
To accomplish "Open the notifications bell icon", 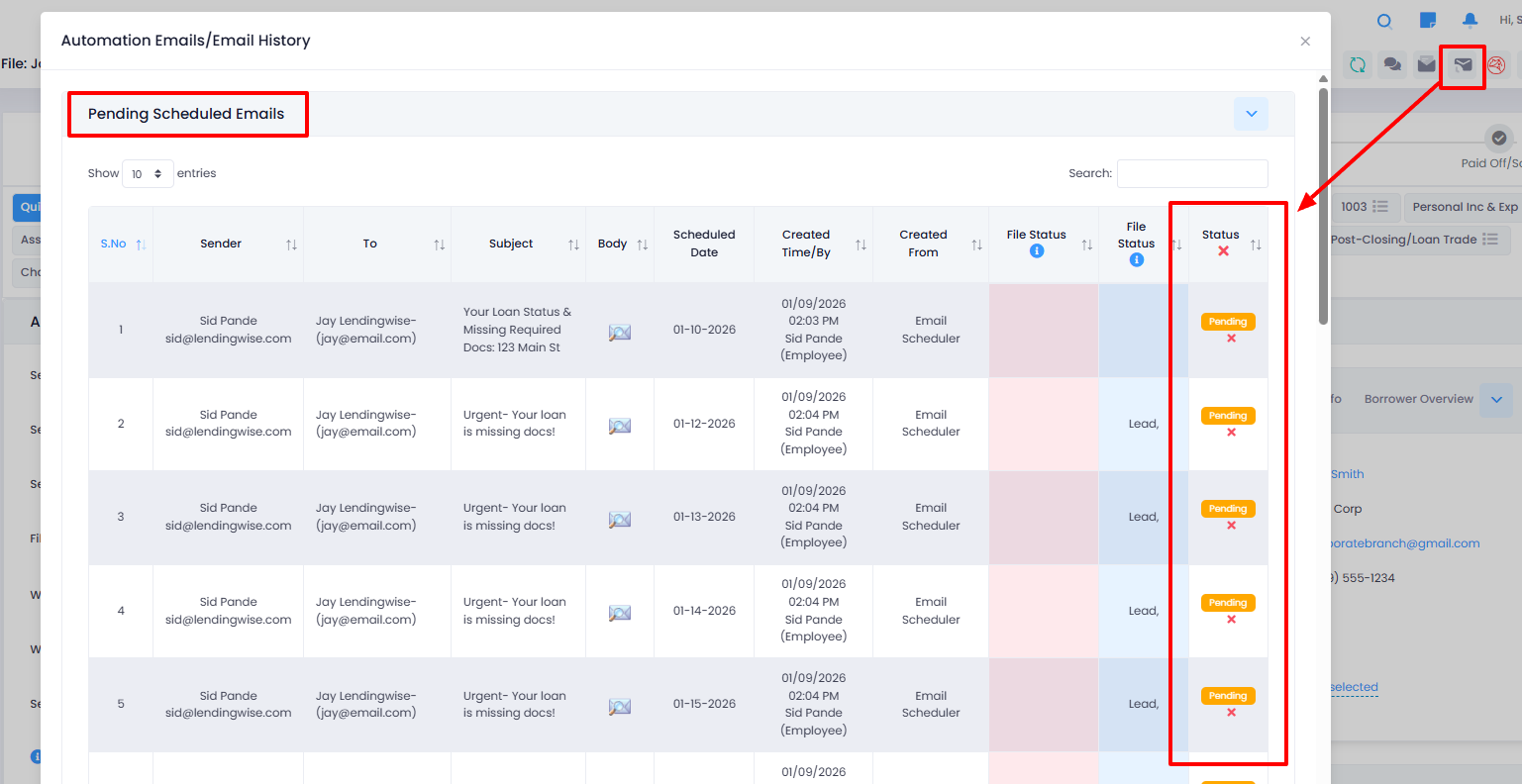I will (x=1470, y=21).
